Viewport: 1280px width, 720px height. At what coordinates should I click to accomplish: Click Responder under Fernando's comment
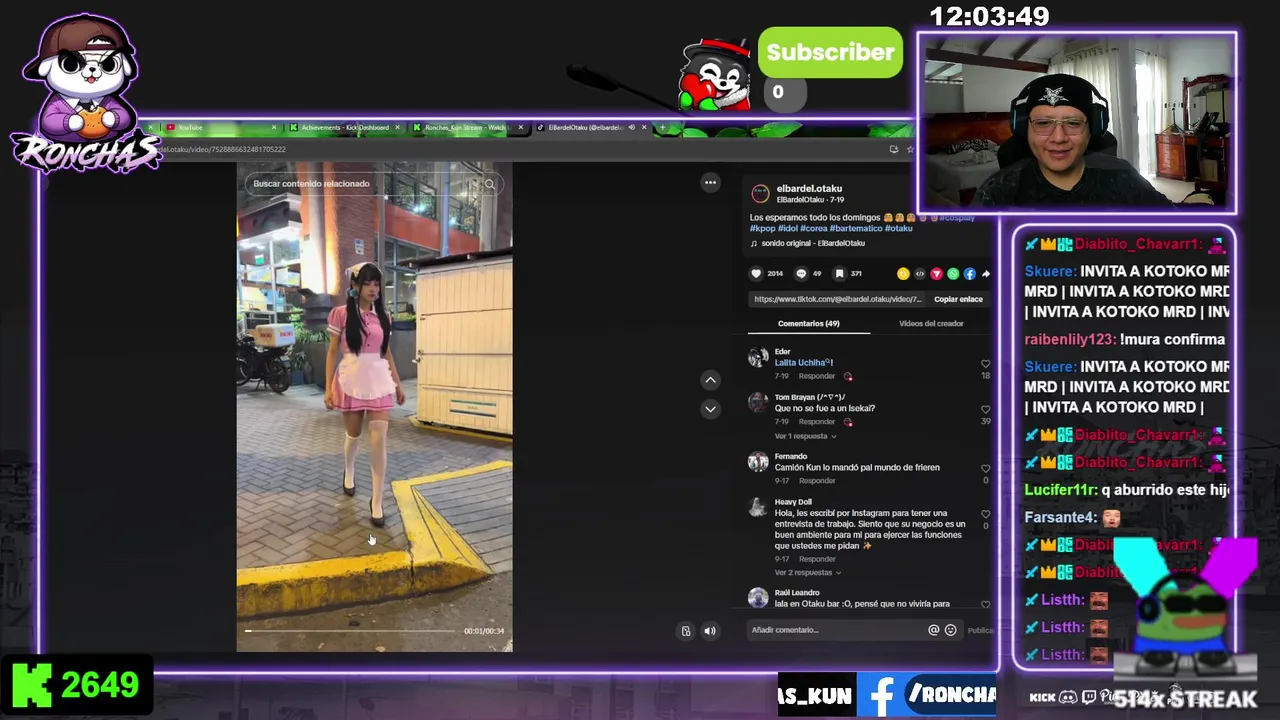[x=817, y=481]
